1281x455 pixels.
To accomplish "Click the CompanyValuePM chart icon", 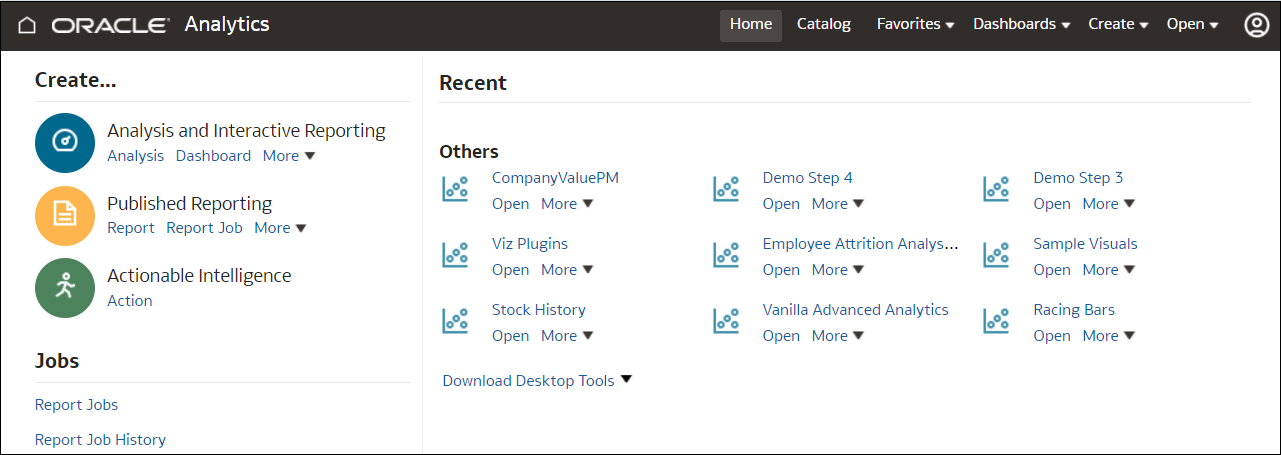I will coord(456,189).
